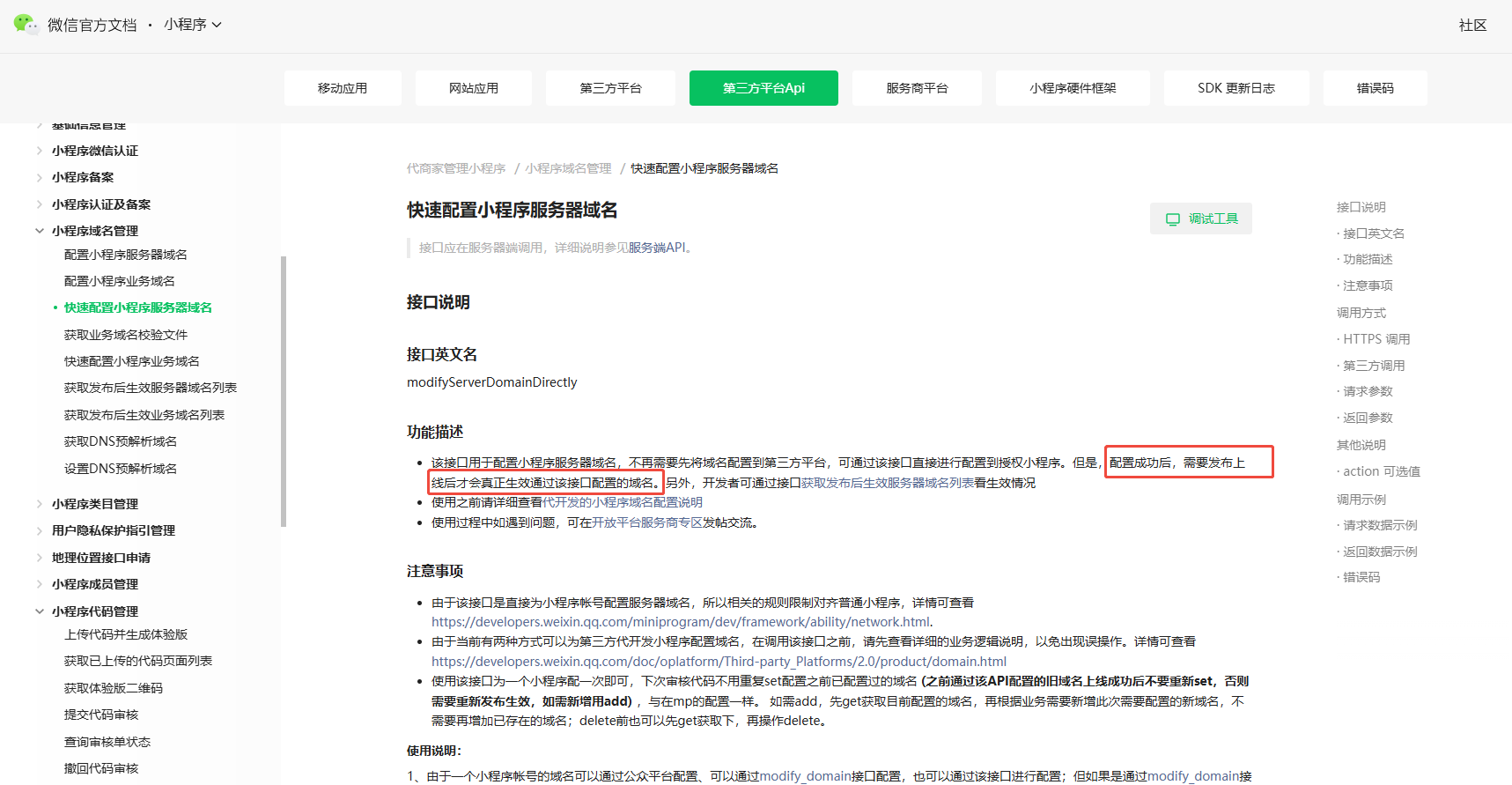This screenshot has height=785, width=1512.
Task: Expand 小程序成员管理 chevron
Action: coord(40,584)
